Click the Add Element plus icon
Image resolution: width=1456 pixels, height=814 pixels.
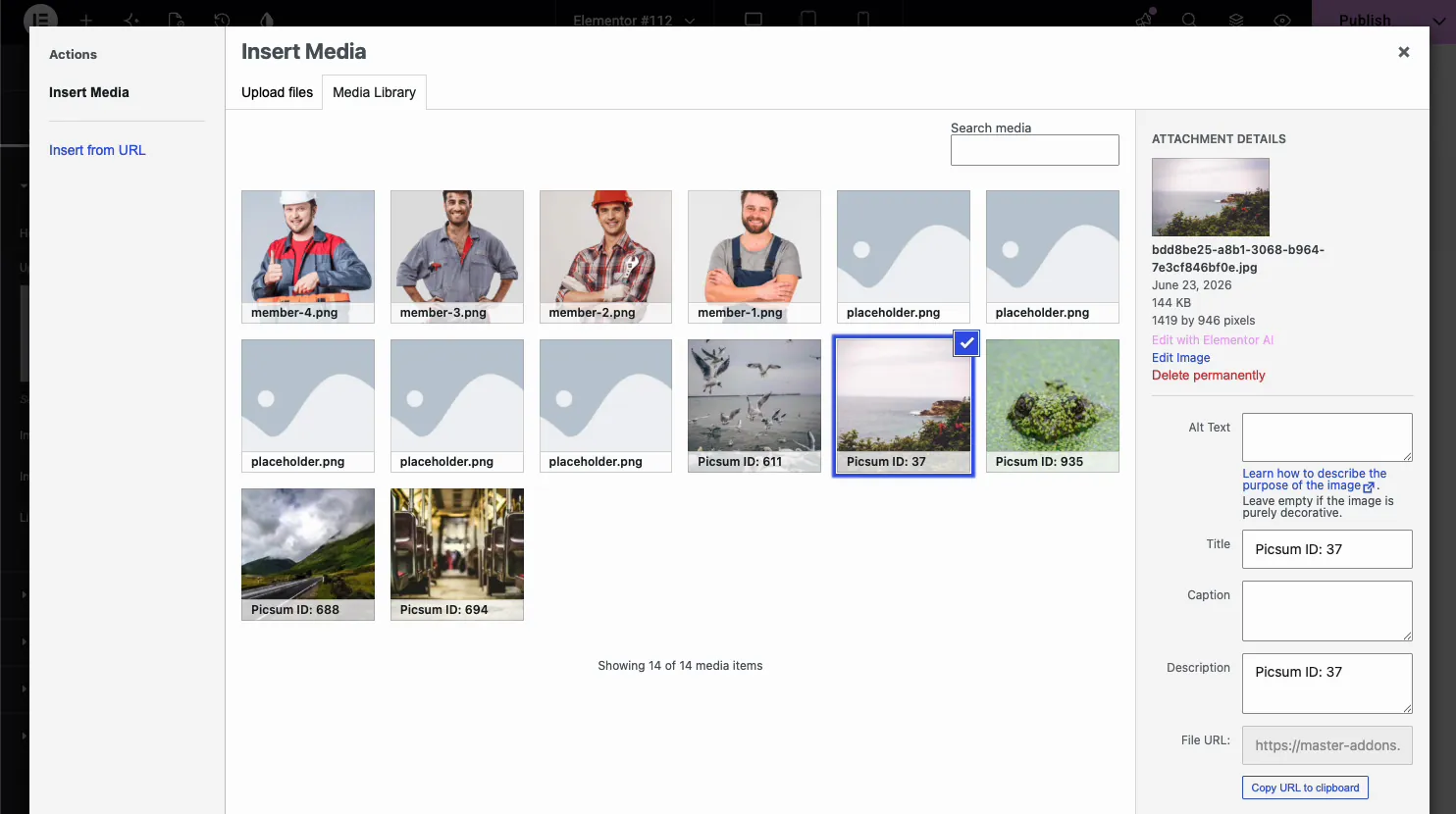tap(86, 20)
